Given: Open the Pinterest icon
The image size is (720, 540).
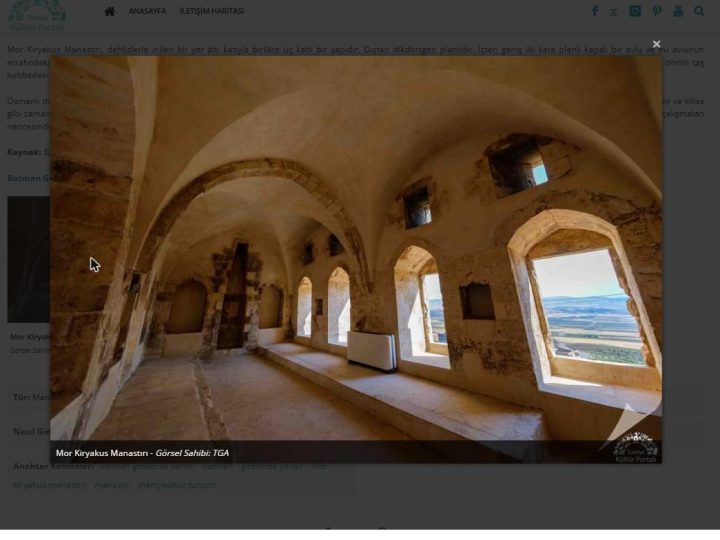Looking at the screenshot, I should (x=657, y=11).
